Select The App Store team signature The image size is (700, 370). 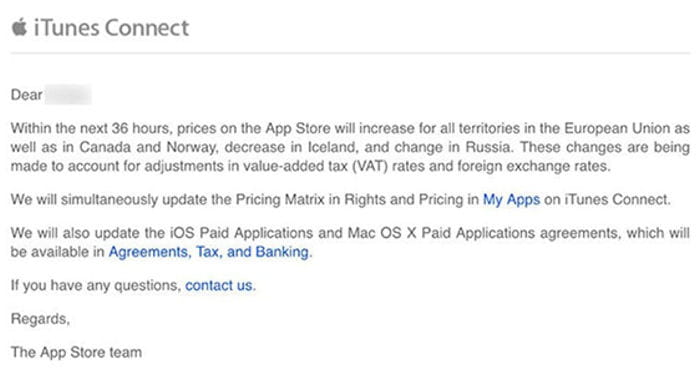click(76, 353)
